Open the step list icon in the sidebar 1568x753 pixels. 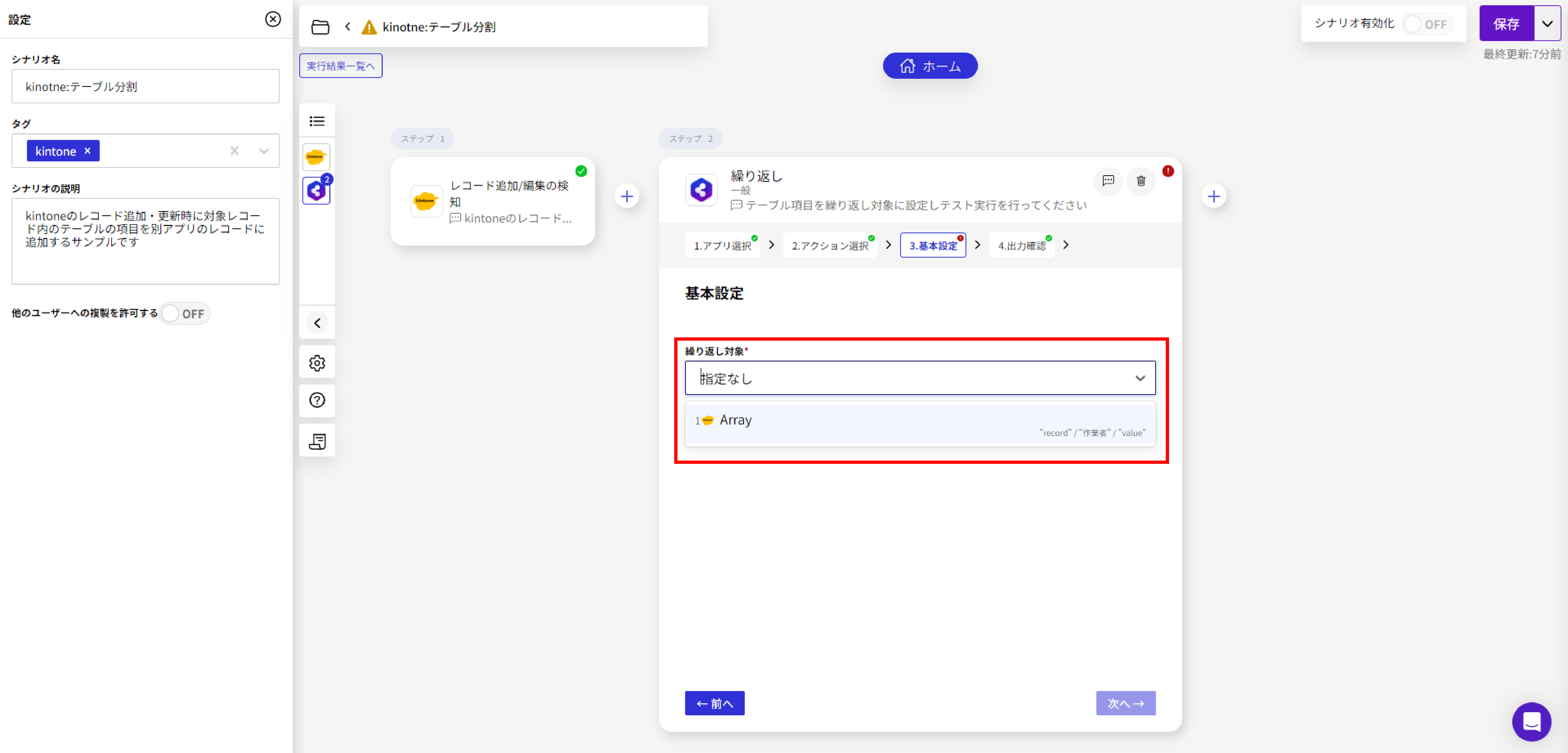(x=317, y=121)
